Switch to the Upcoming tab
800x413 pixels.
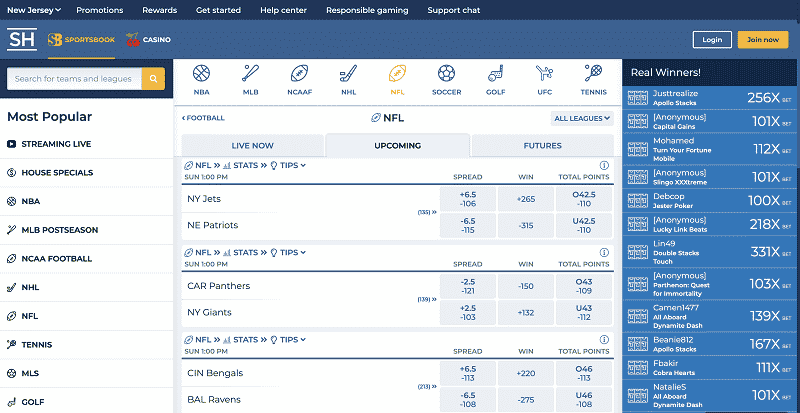[397, 145]
